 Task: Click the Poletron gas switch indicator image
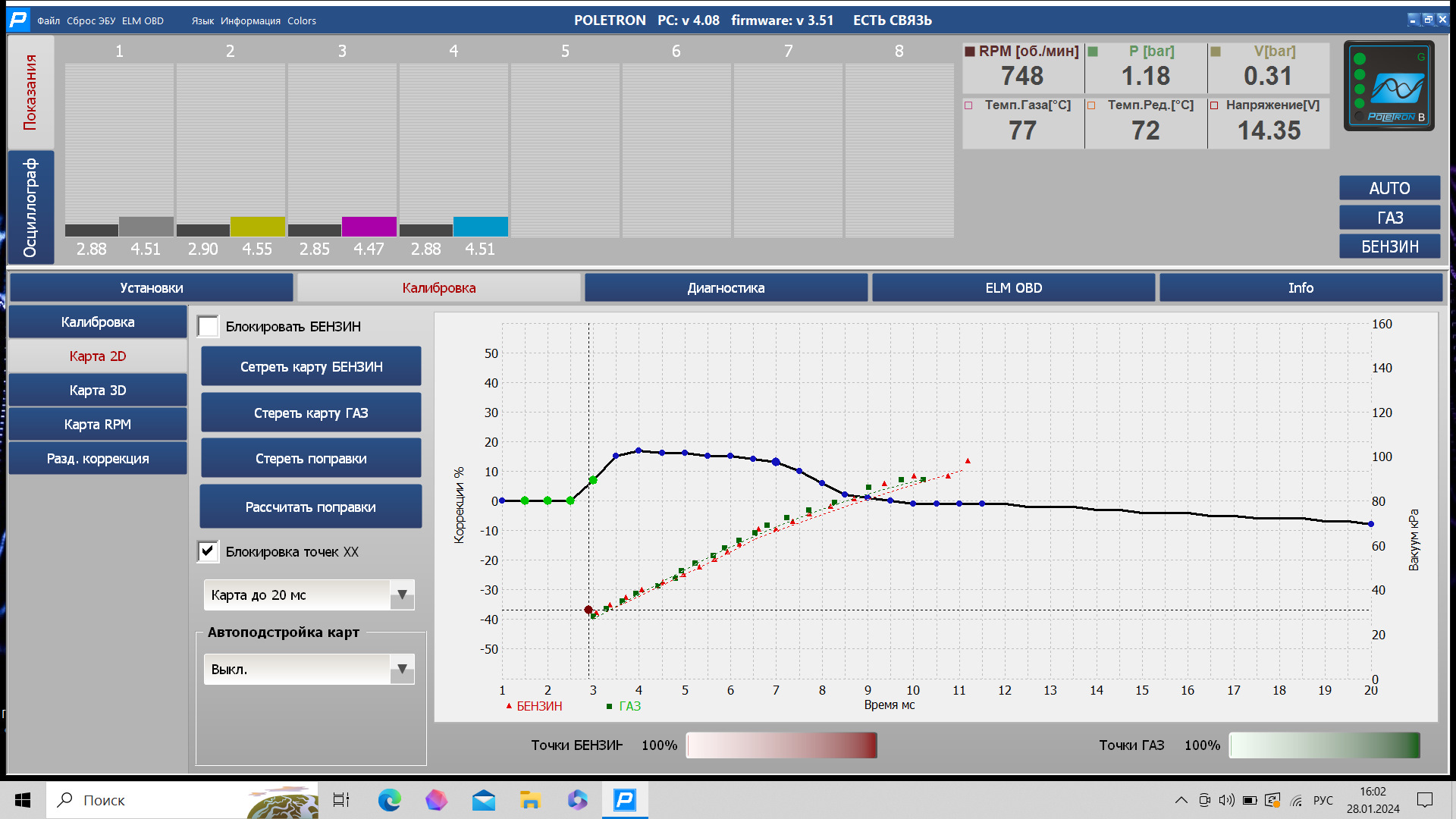(1389, 86)
